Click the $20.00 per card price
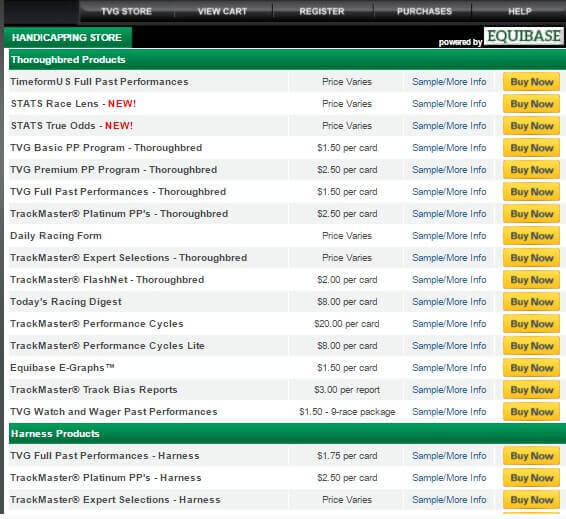 tap(347, 324)
